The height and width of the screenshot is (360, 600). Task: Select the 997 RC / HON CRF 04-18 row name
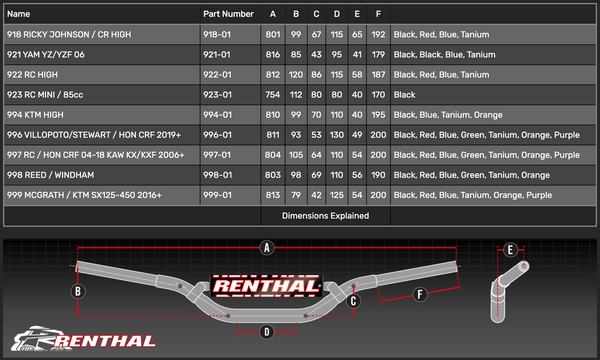tap(96, 155)
